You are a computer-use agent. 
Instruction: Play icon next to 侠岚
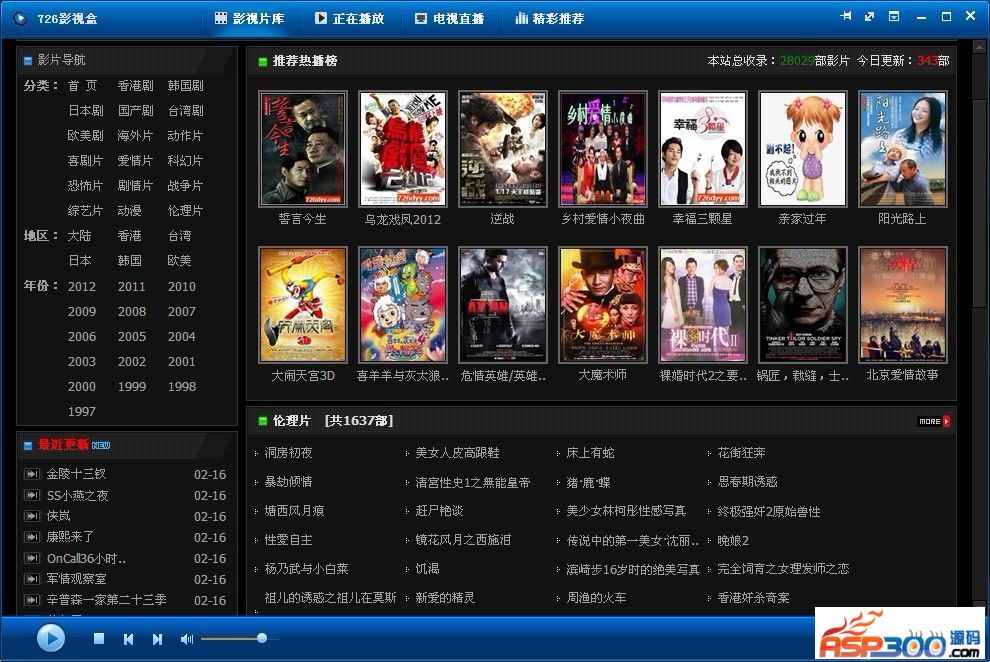tap(32, 516)
